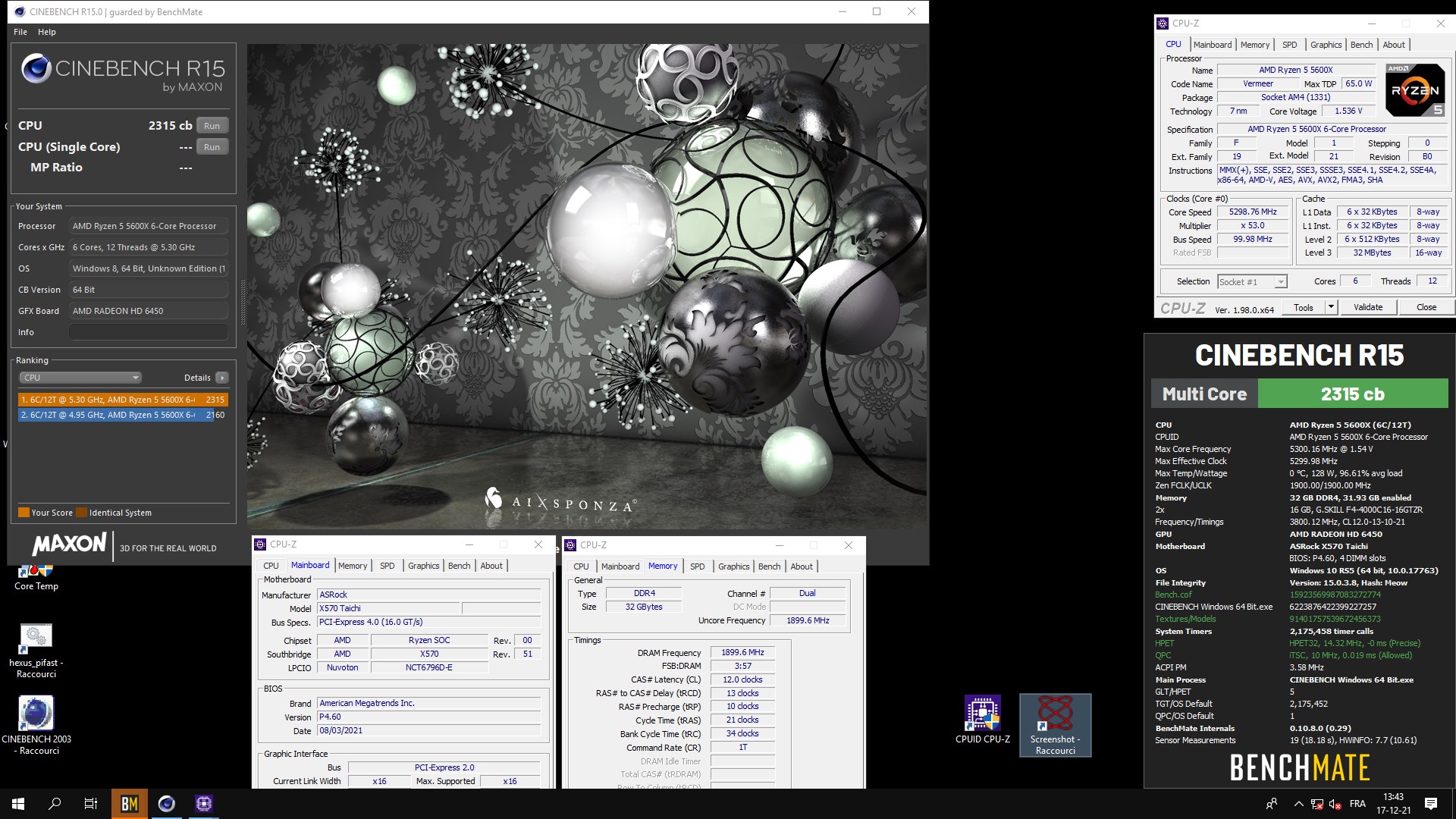Screen dimensions: 1456x819
Task: Click CPU-Z Memory window title icon
Action: click(x=571, y=545)
